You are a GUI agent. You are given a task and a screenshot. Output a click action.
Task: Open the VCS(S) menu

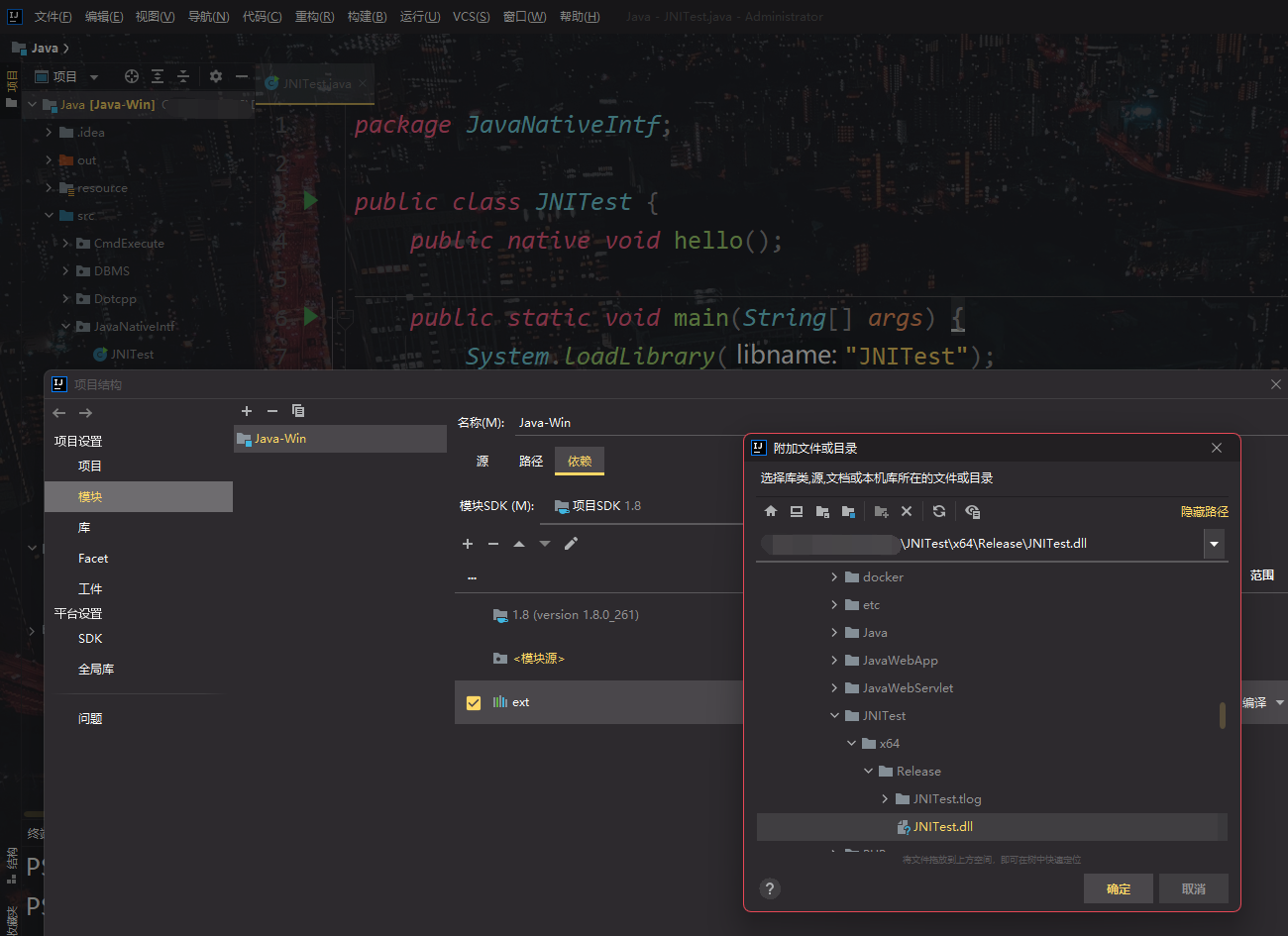(x=472, y=17)
